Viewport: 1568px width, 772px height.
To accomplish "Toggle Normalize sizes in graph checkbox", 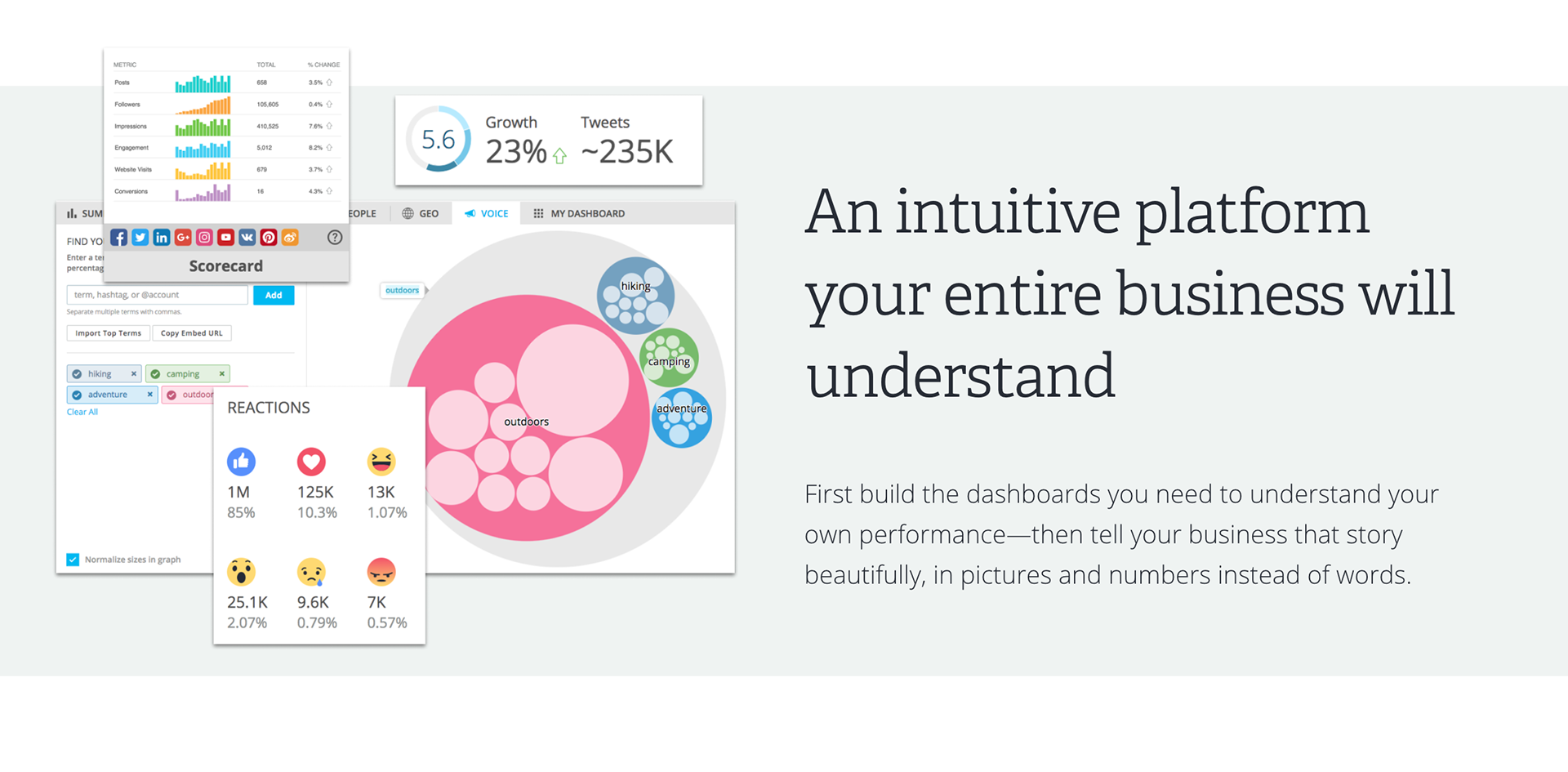I will tap(73, 560).
